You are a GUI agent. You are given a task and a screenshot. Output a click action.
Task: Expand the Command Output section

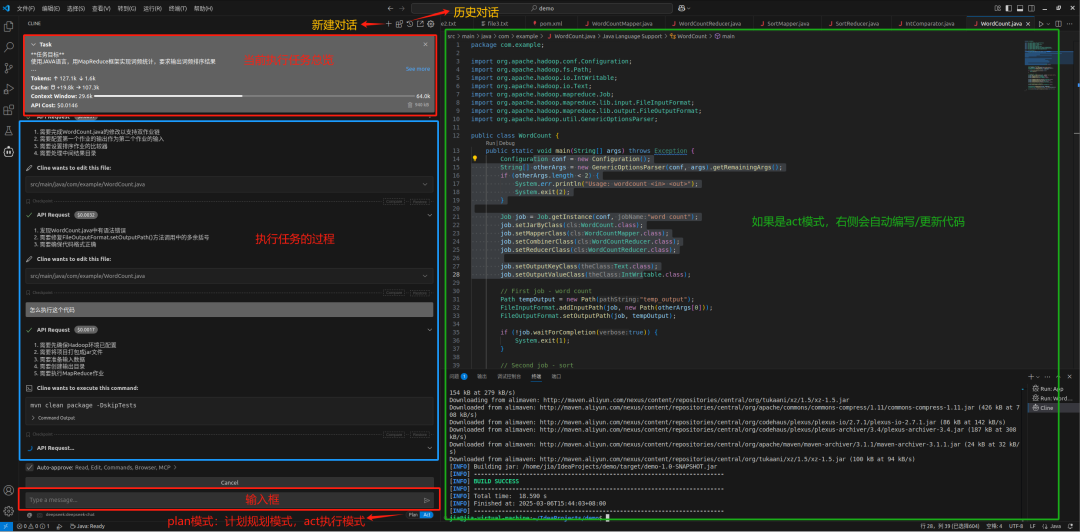click(x=52, y=418)
